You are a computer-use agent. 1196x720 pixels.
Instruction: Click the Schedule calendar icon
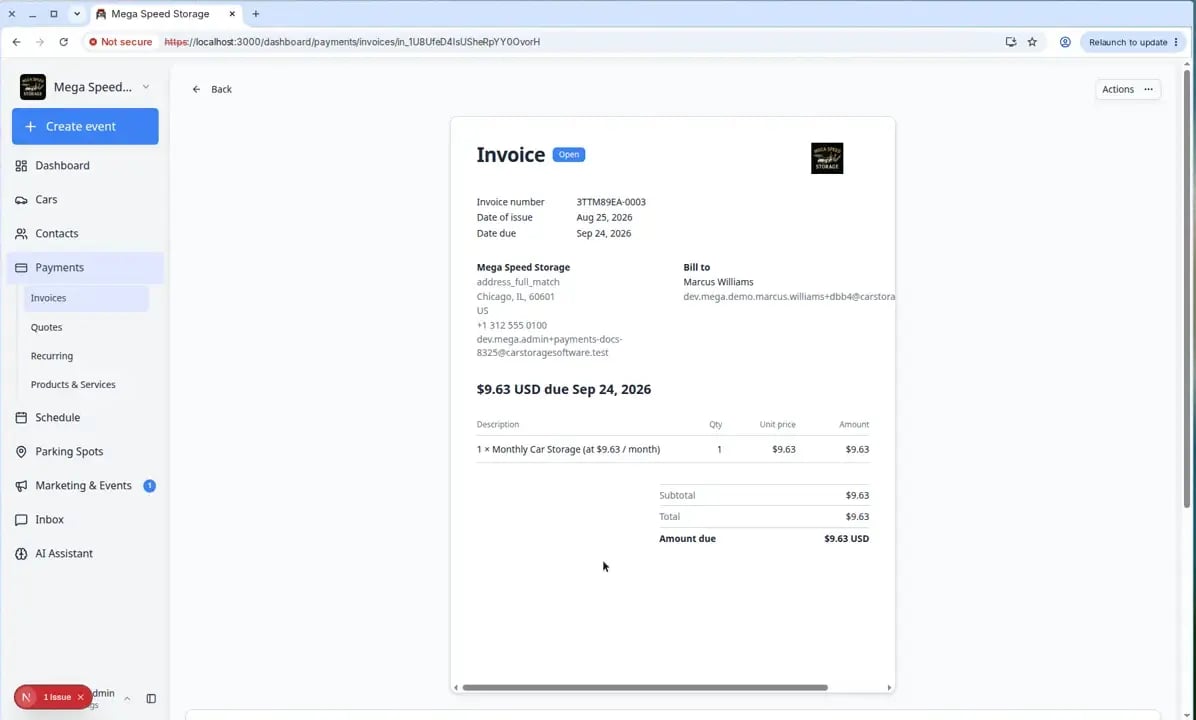pyautogui.click(x=21, y=417)
